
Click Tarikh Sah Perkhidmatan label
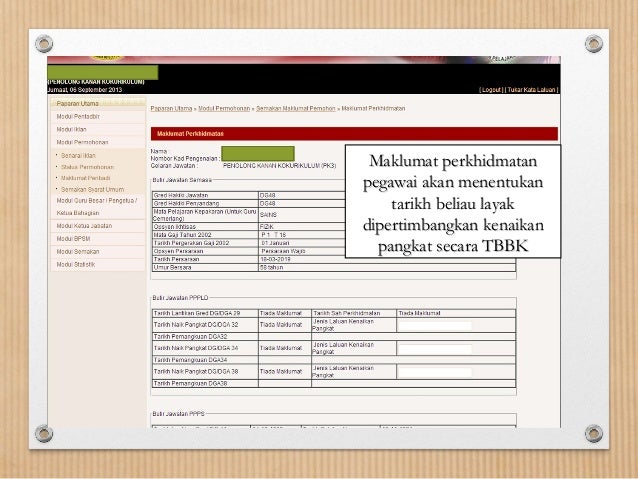click(x=347, y=313)
